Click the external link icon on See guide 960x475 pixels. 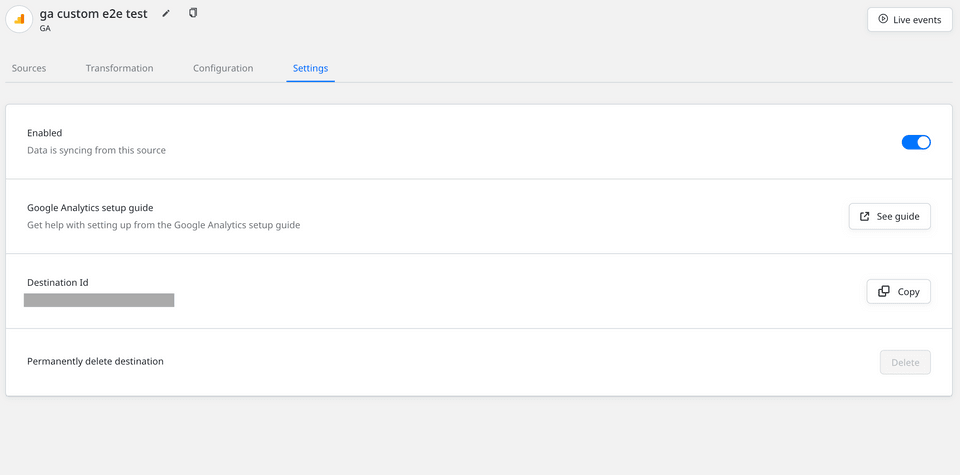pyautogui.click(x=865, y=216)
